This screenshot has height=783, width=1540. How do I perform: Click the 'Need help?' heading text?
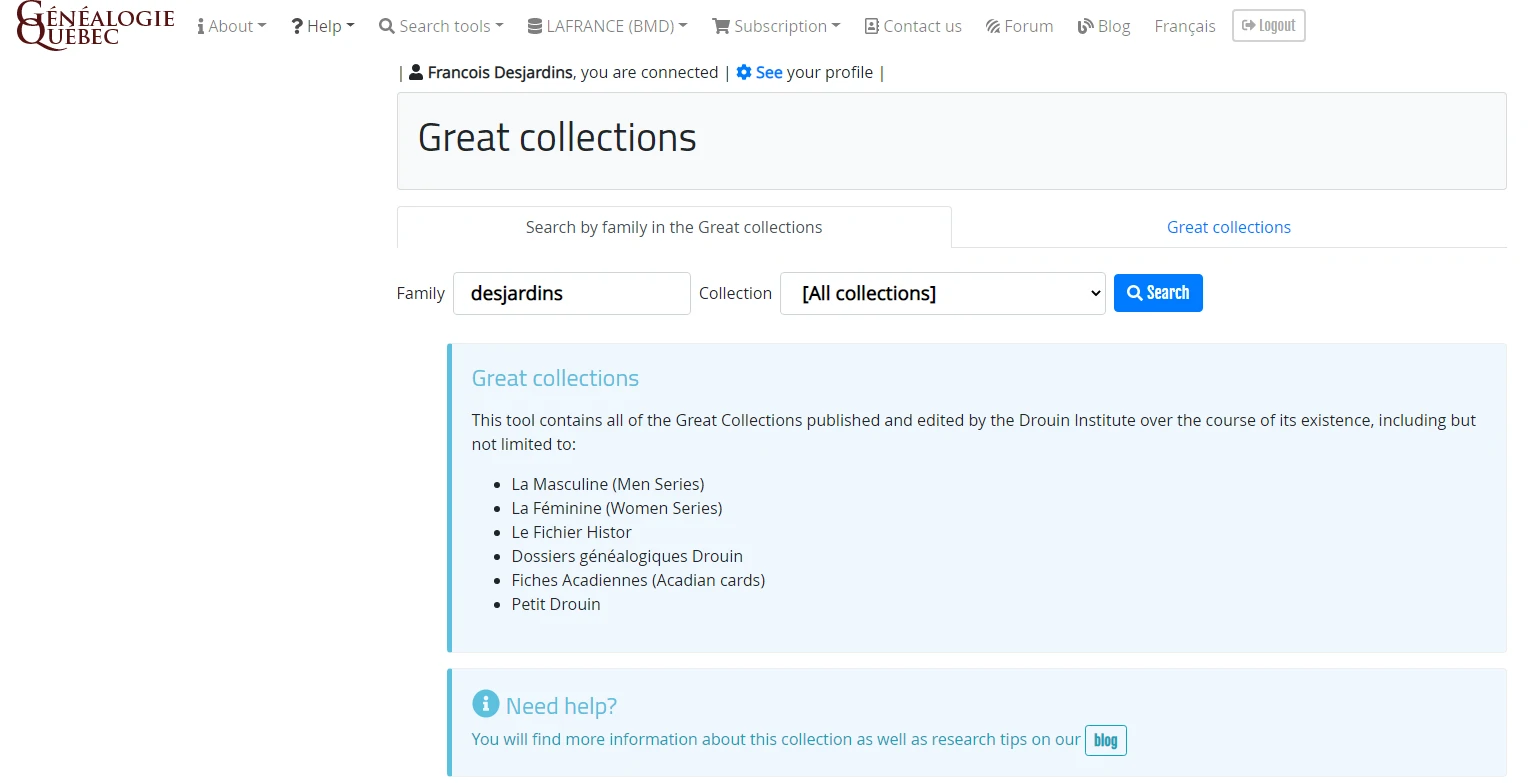[x=561, y=706]
